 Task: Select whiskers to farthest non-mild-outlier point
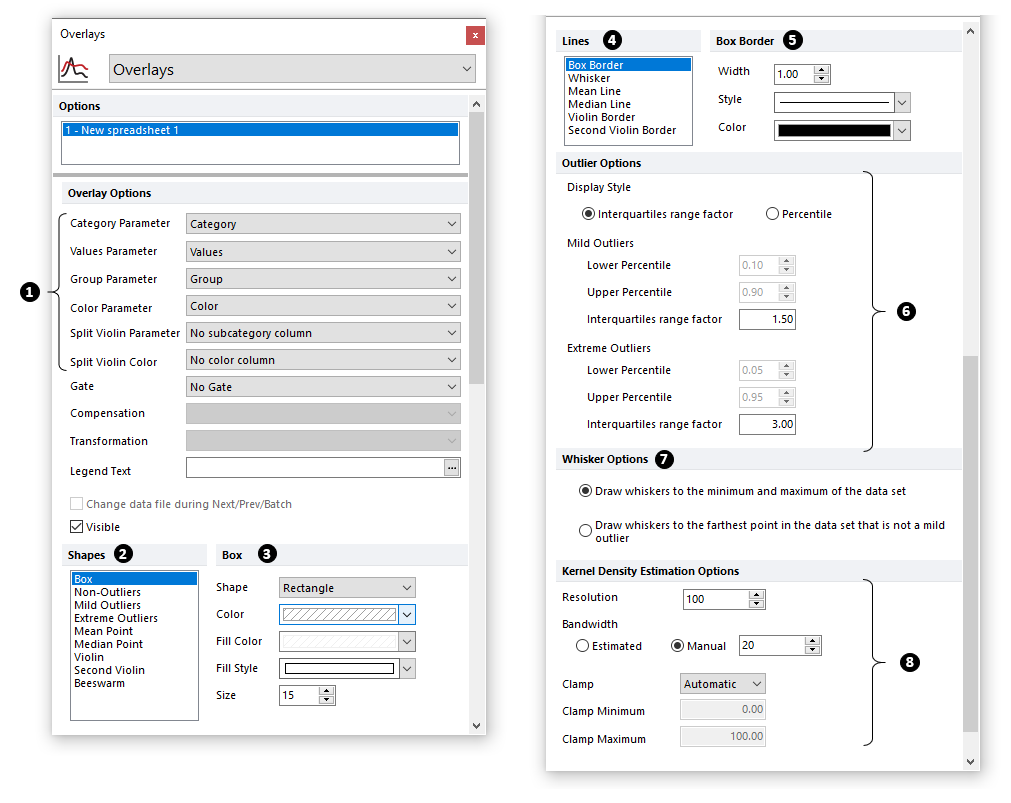(x=585, y=531)
